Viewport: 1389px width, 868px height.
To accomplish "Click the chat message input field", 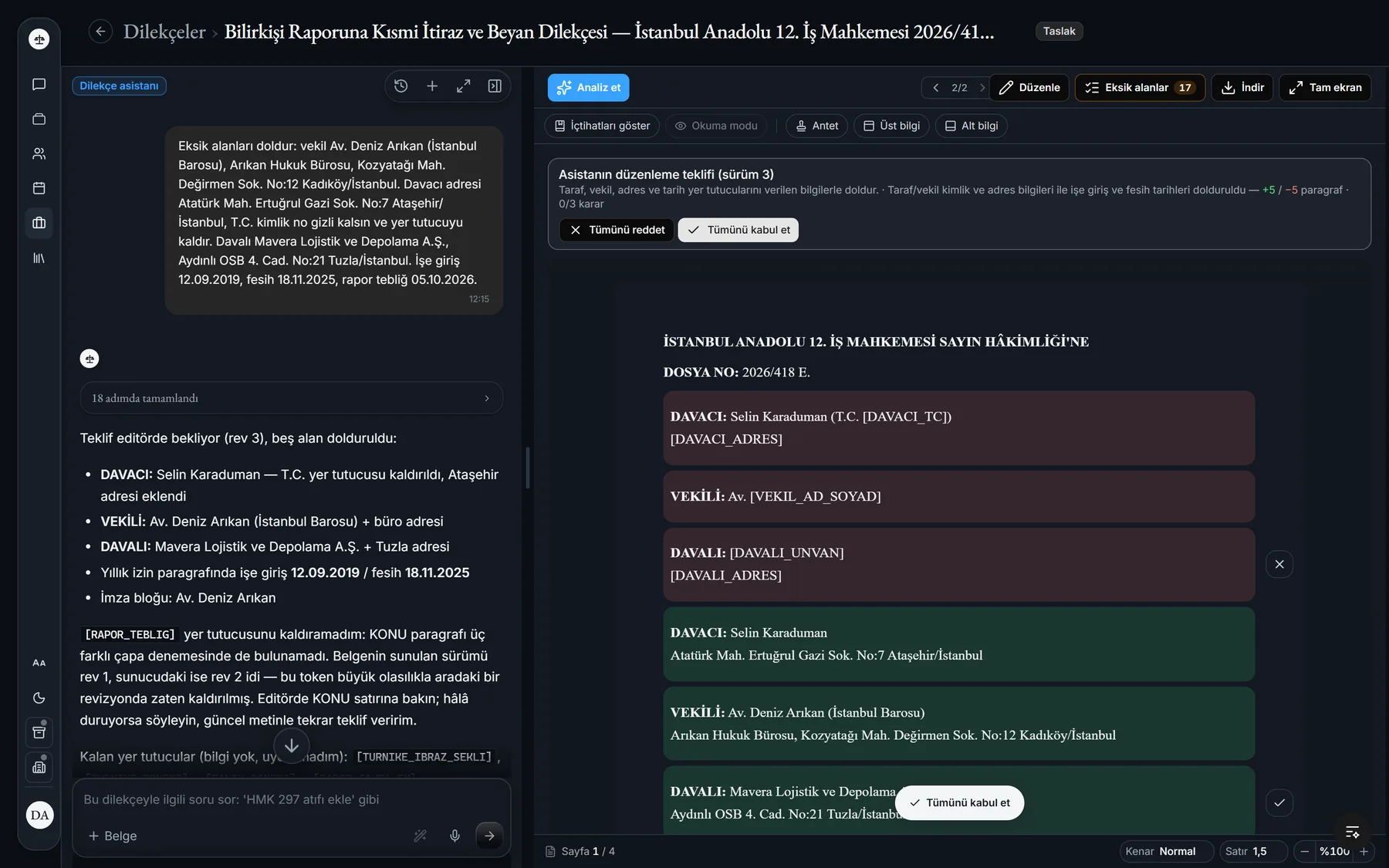I will coord(292,799).
